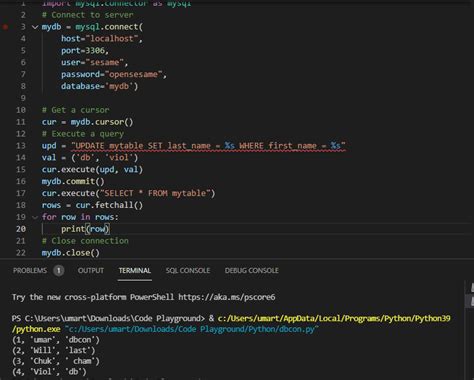Click the dbcon.py file path in terminal
Screen dimensions: 474x380
coord(192,329)
